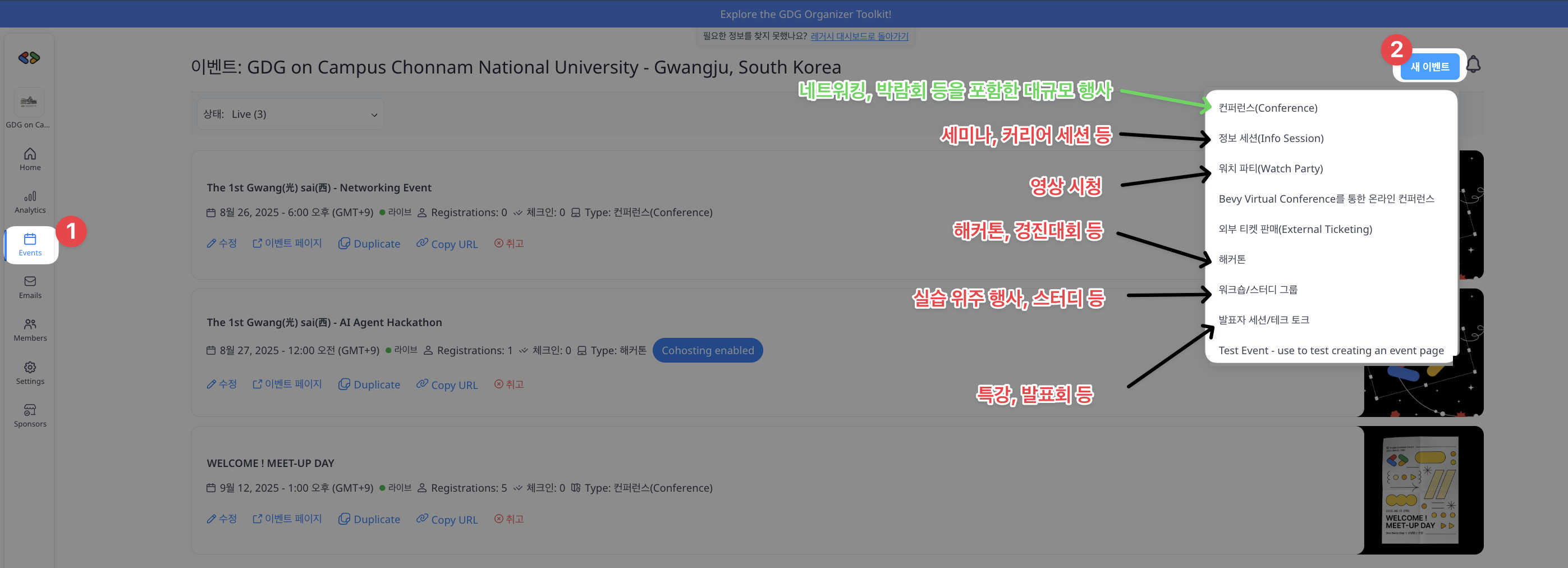Click the notification bell icon

click(x=1473, y=65)
